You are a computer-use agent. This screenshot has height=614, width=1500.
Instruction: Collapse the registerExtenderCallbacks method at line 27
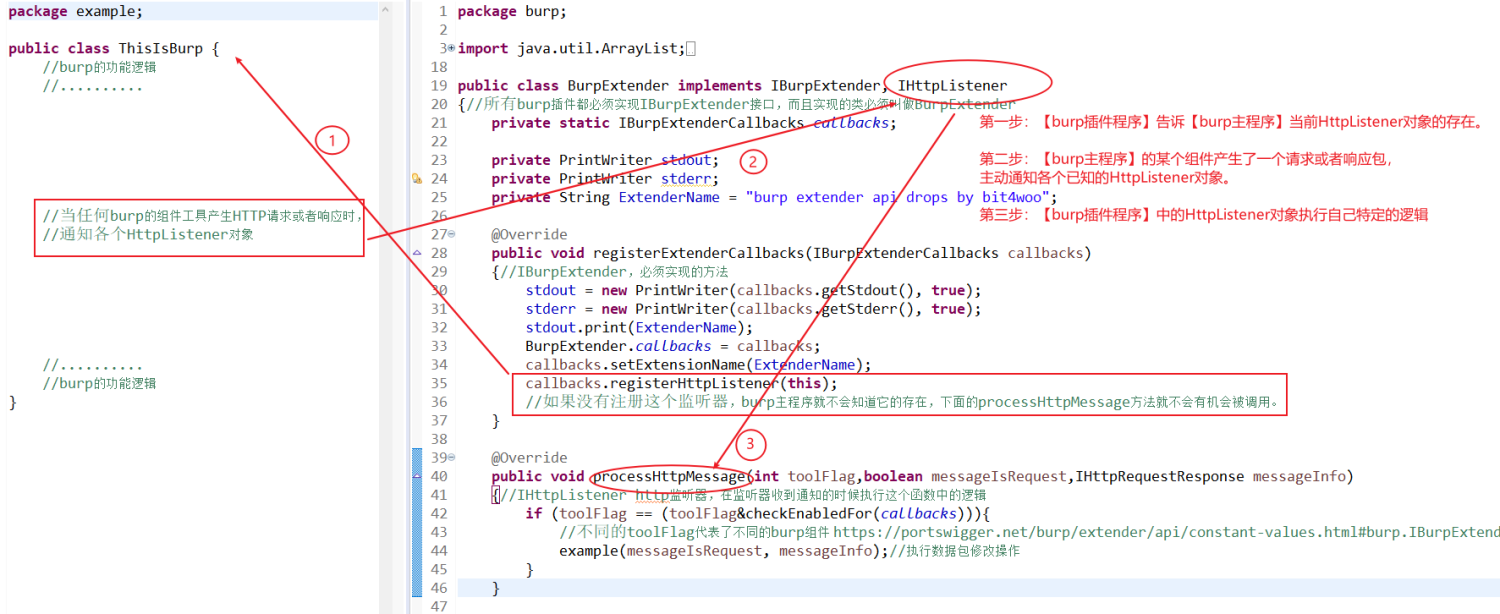point(451,234)
